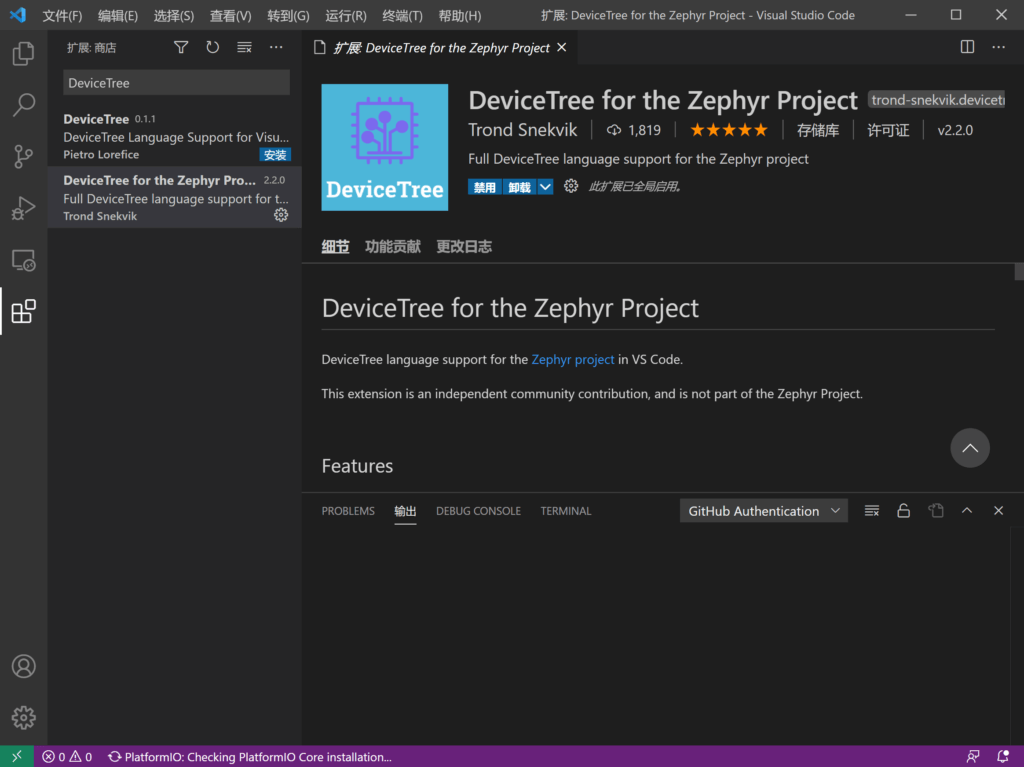Switch to the DEBUG CONSOLE tab

coord(479,511)
